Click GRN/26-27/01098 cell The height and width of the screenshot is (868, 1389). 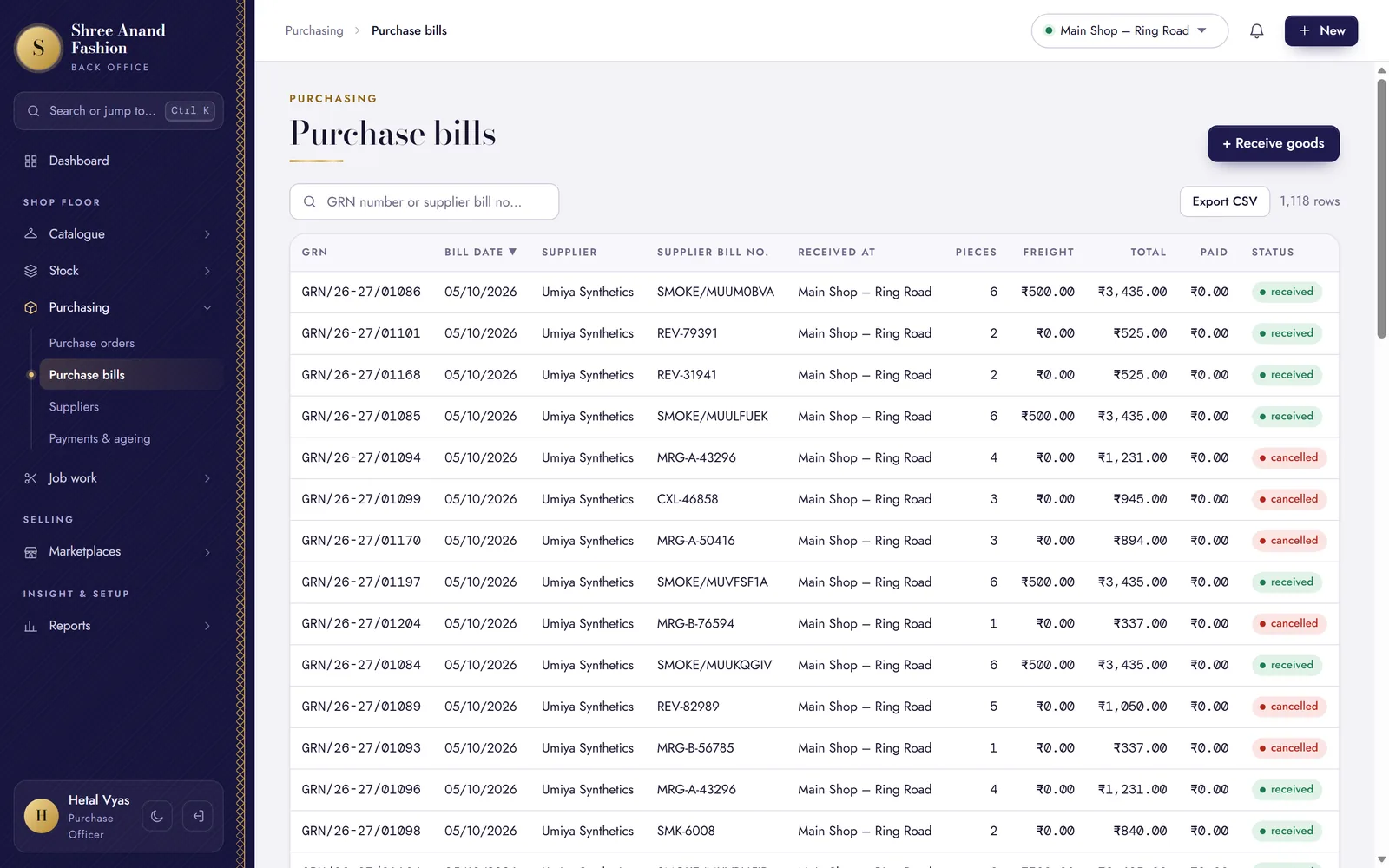361,832
